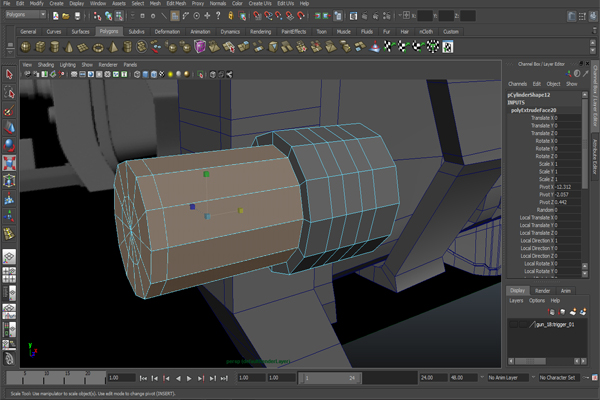The width and height of the screenshot is (600, 400).
Task: Collapse the polyExtrudeFace20 input node
Action: 533,110
